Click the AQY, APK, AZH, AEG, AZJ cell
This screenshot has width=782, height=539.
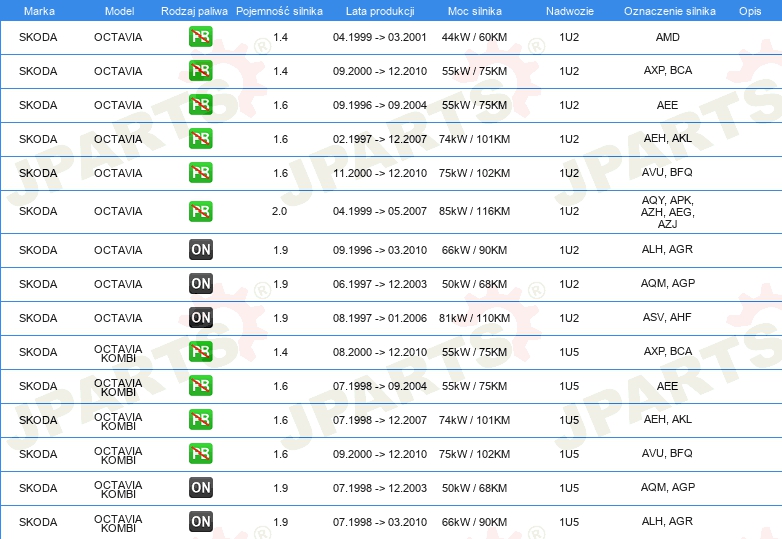pos(668,212)
